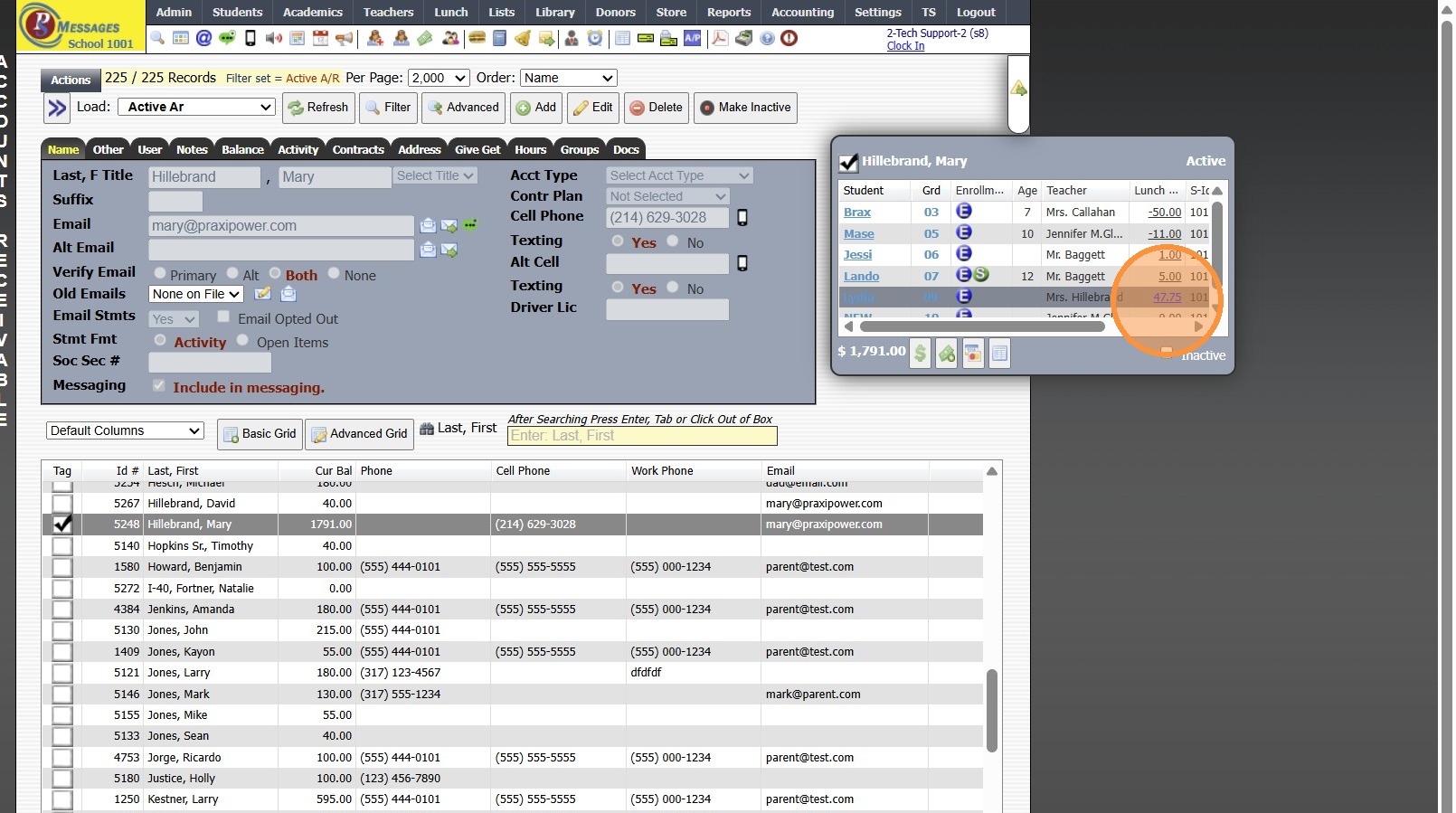Click the Last, First search input field
This screenshot has width=1456, height=813.
(642, 436)
